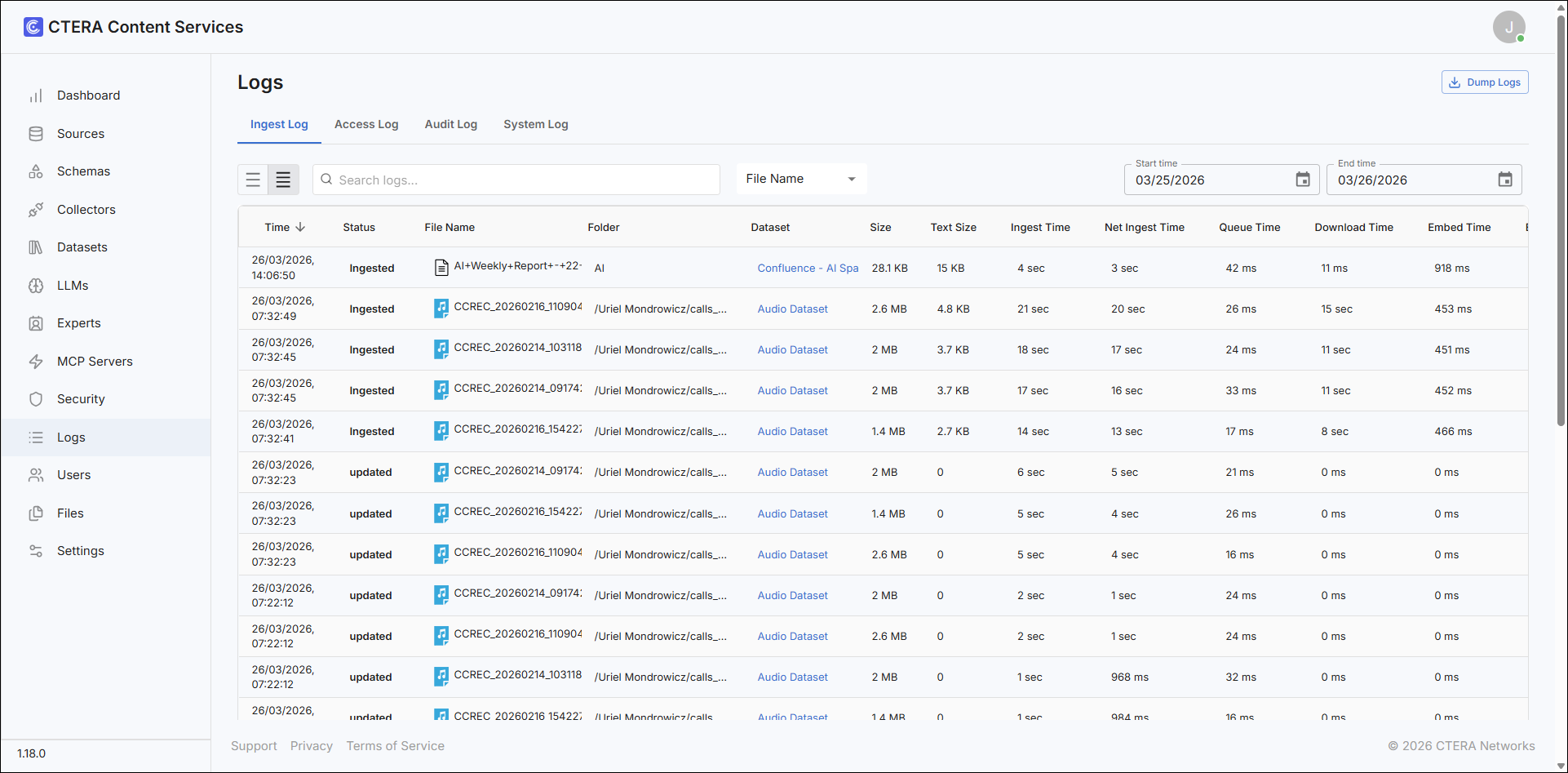The height and width of the screenshot is (773, 1568).
Task: Open the Start time calendar picker
Action: tap(1303, 180)
